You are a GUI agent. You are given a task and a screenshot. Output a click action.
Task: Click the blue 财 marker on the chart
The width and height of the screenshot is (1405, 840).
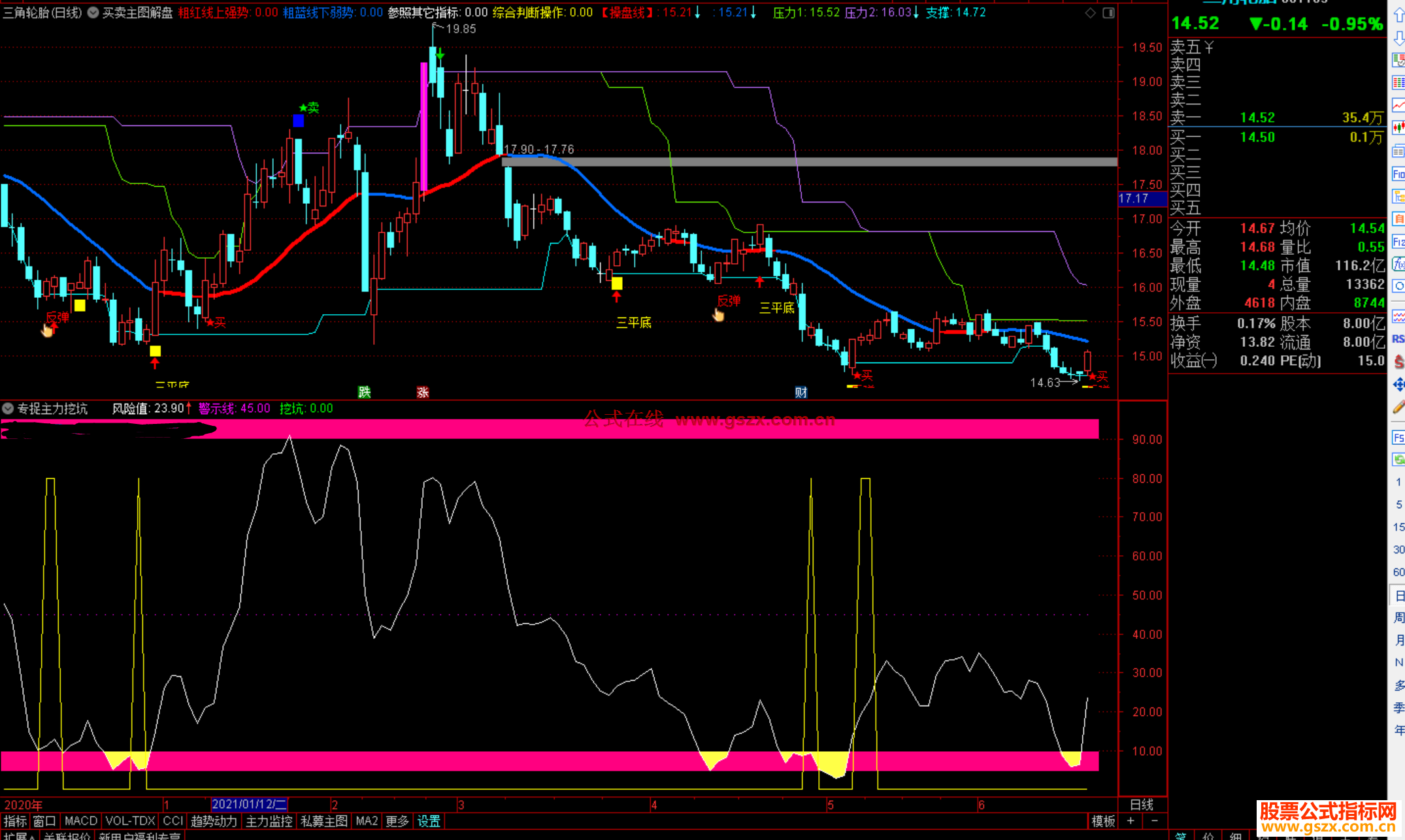pyautogui.click(x=801, y=392)
